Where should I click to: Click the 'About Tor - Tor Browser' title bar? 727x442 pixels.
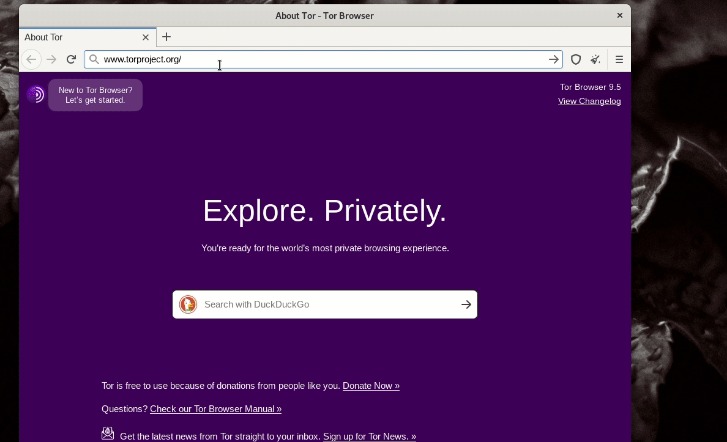click(325, 16)
